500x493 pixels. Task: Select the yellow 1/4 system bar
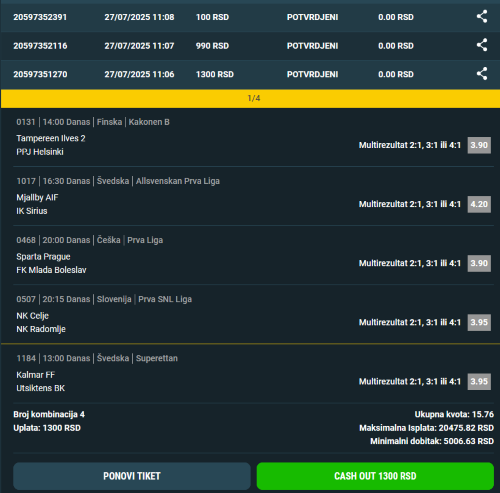click(x=250, y=98)
